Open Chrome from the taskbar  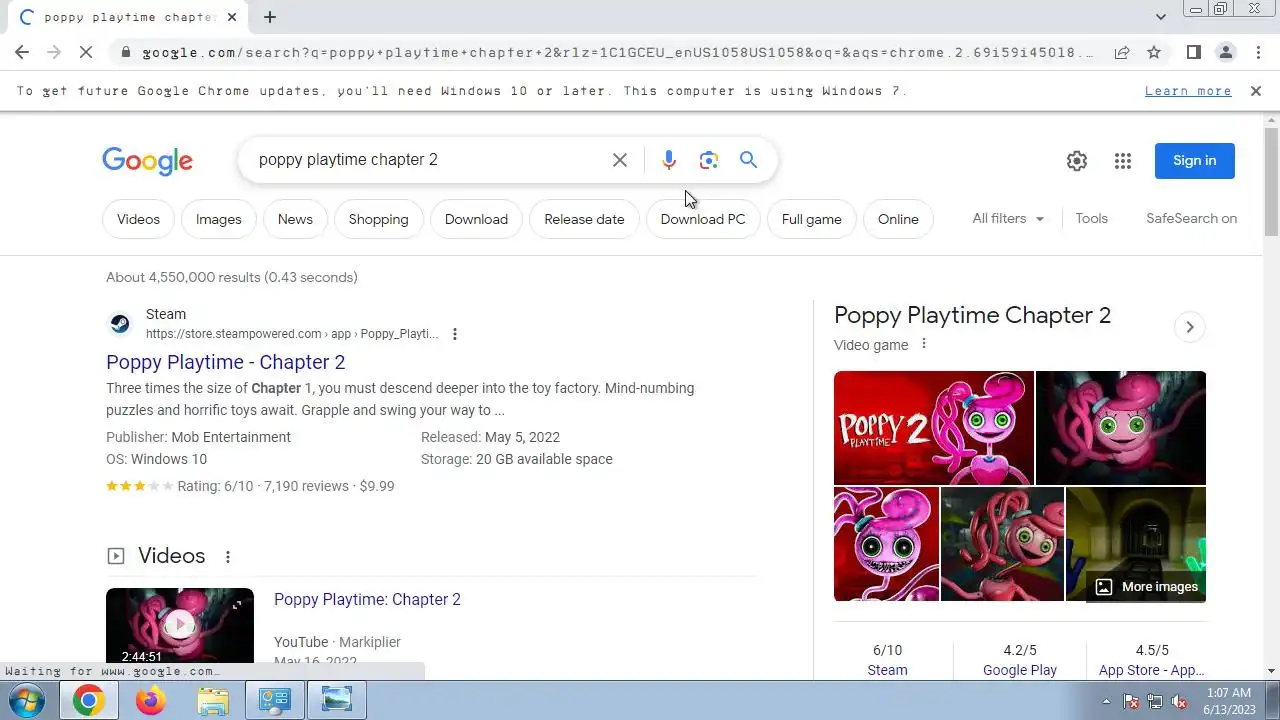tap(88, 700)
